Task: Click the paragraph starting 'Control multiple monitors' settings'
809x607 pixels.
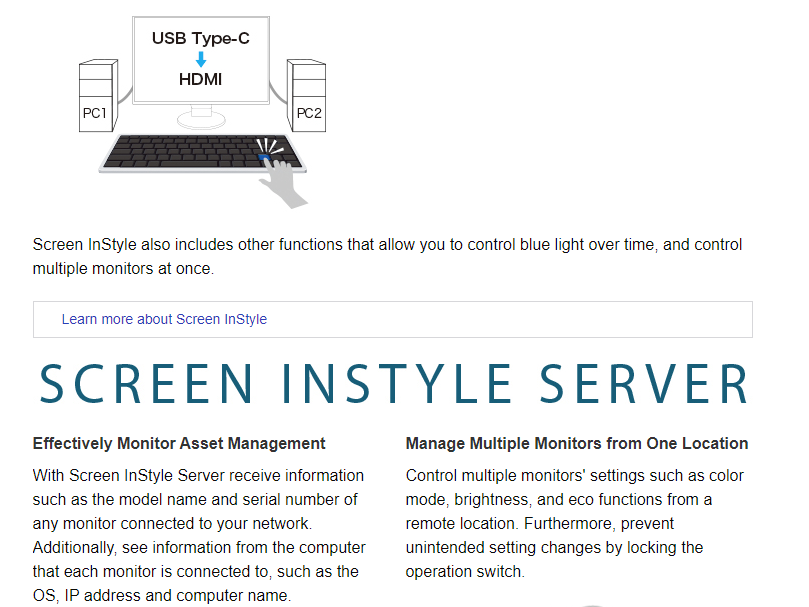Action: [575, 523]
